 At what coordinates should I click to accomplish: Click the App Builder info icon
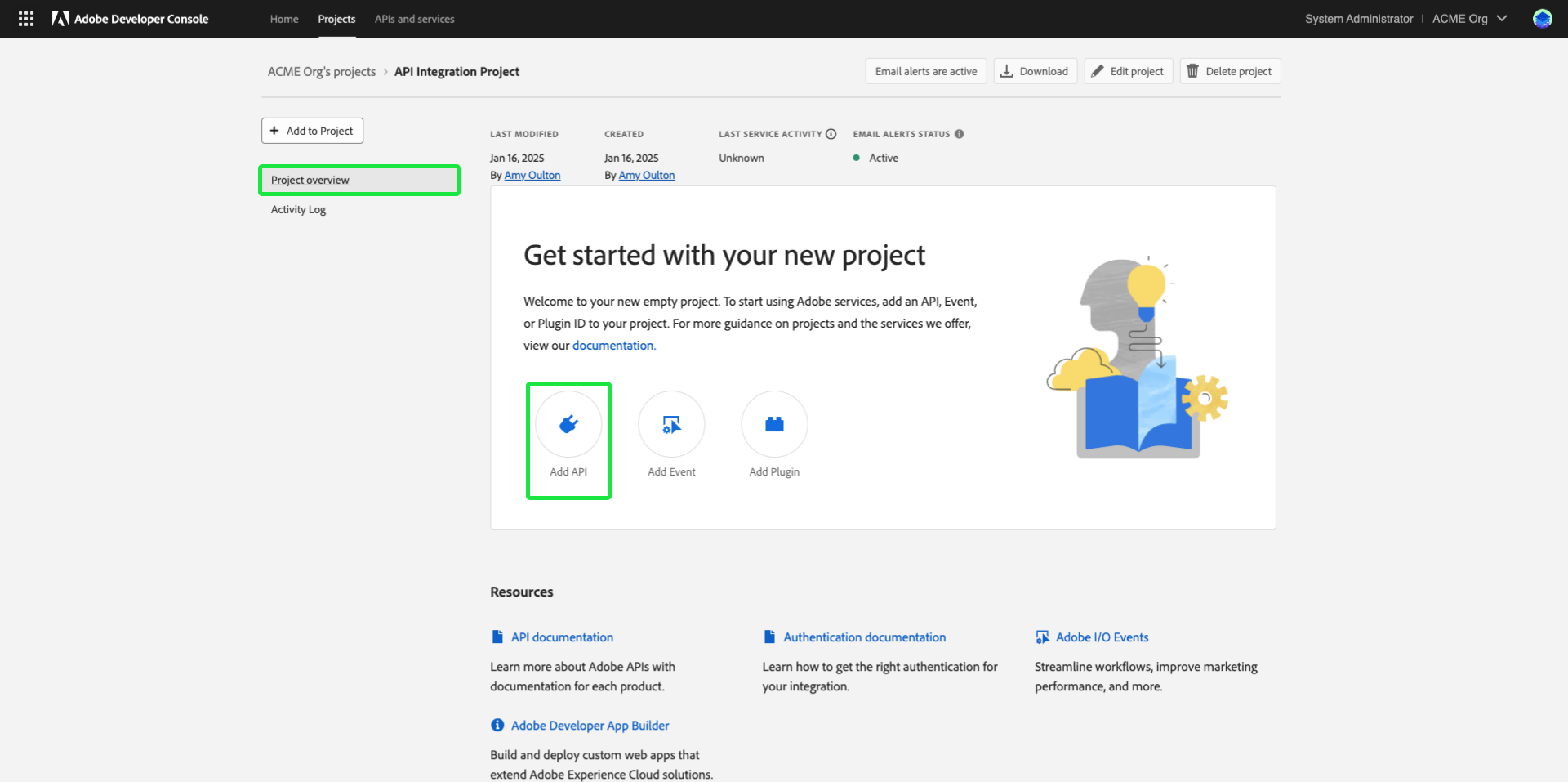pos(497,726)
